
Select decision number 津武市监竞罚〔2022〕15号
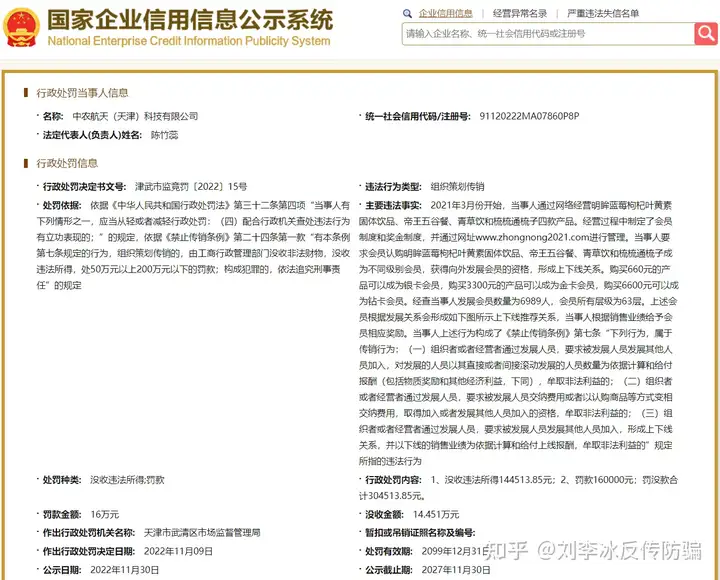191,186
